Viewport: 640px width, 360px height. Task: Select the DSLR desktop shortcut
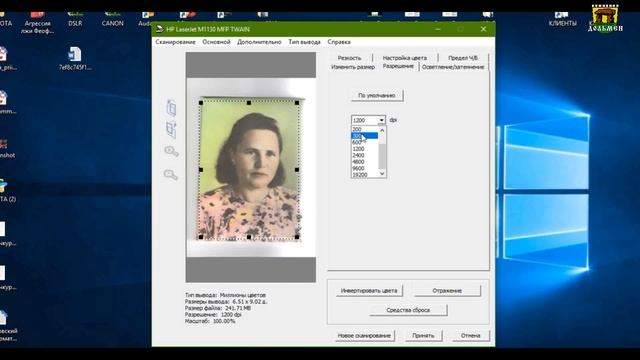(x=75, y=19)
